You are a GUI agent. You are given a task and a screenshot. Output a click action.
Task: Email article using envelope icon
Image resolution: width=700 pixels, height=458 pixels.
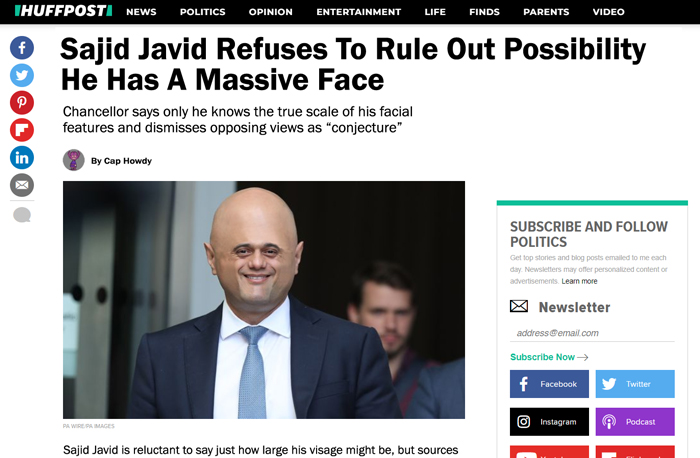point(22,185)
